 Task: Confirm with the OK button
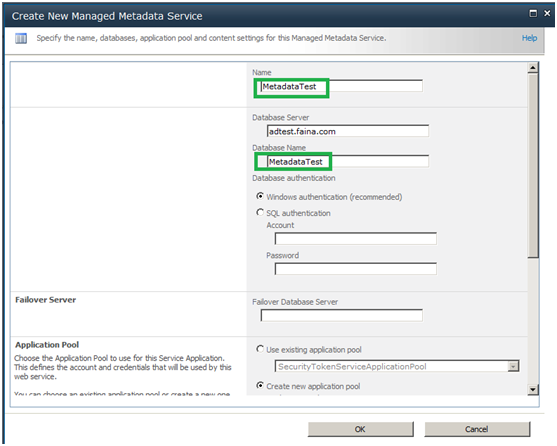click(360, 429)
